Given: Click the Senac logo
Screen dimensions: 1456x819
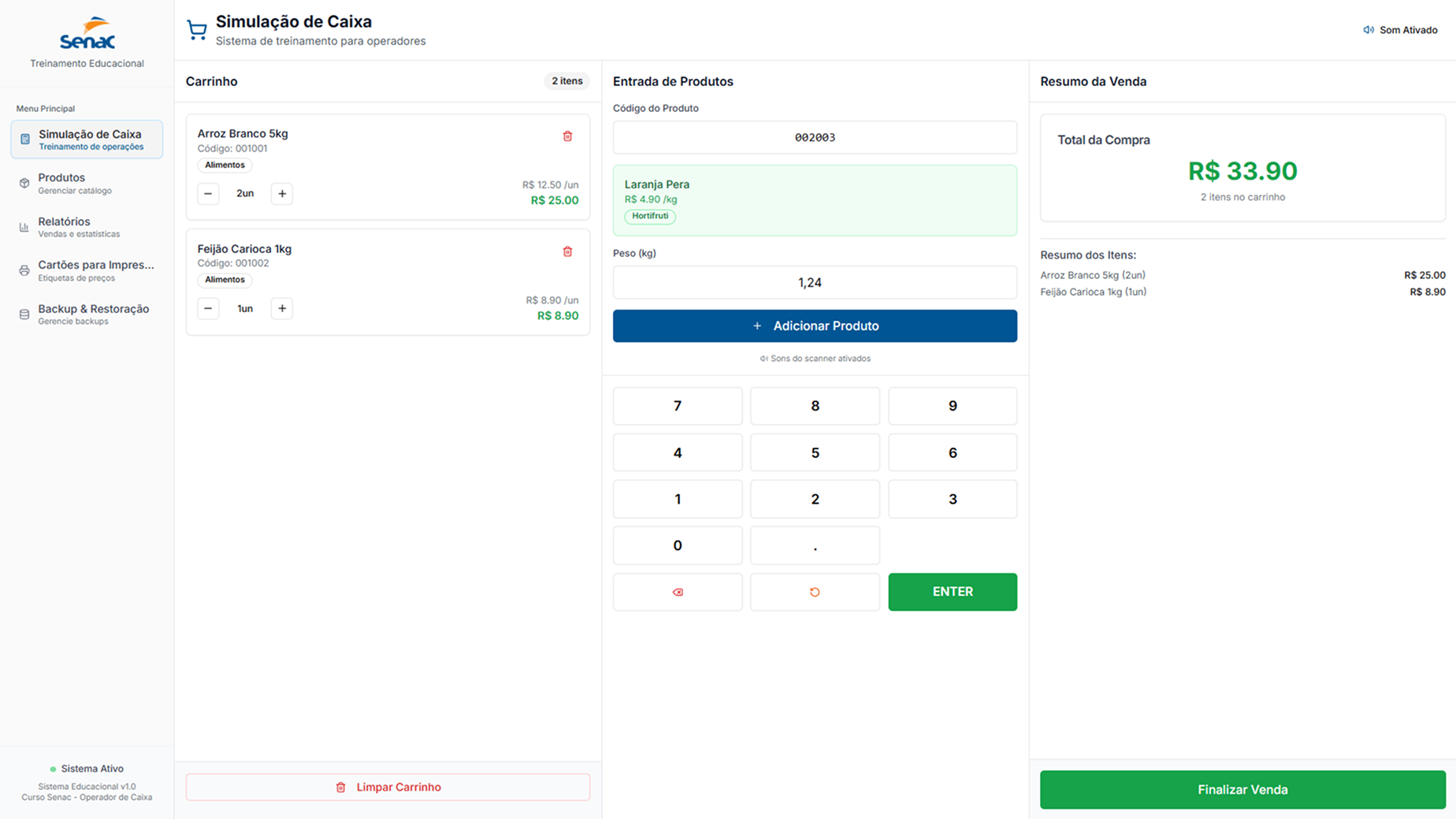Looking at the screenshot, I should pyautogui.click(x=87, y=34).
